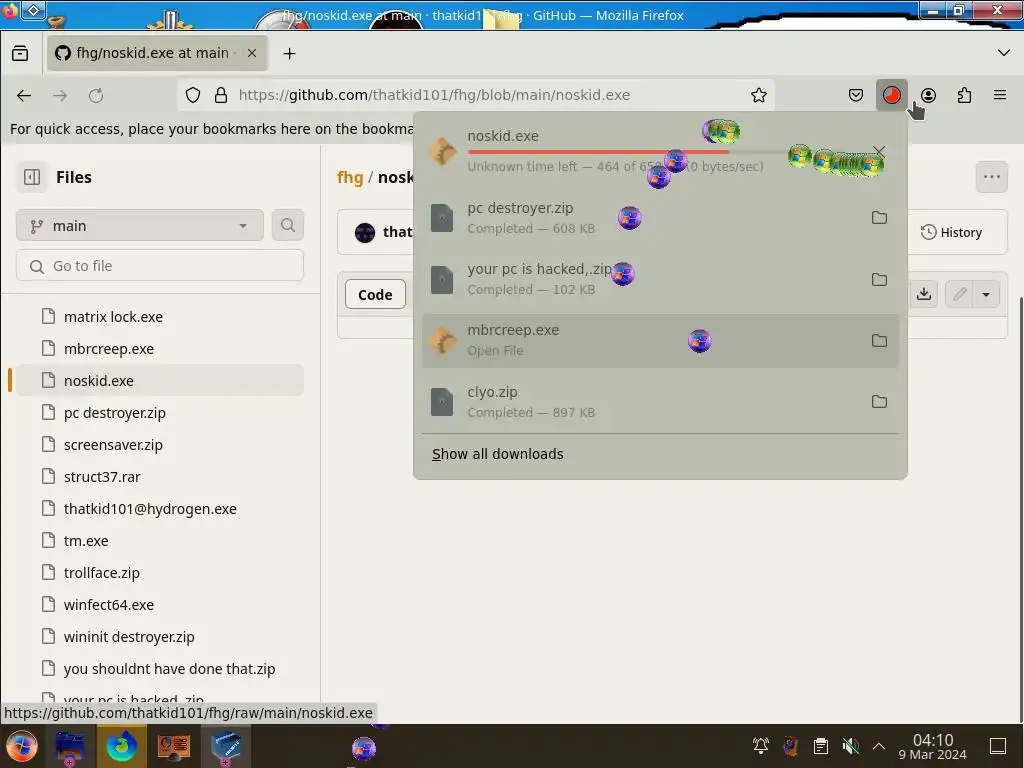1024x768 pixels.
Task: Click the file search magnifier button
Action: 287,226
